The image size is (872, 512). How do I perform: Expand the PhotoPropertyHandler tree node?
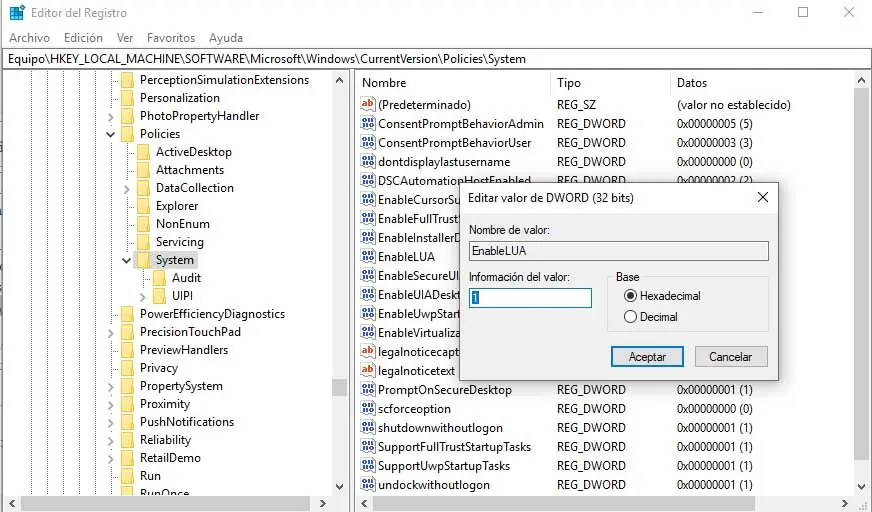coord(110,117)
